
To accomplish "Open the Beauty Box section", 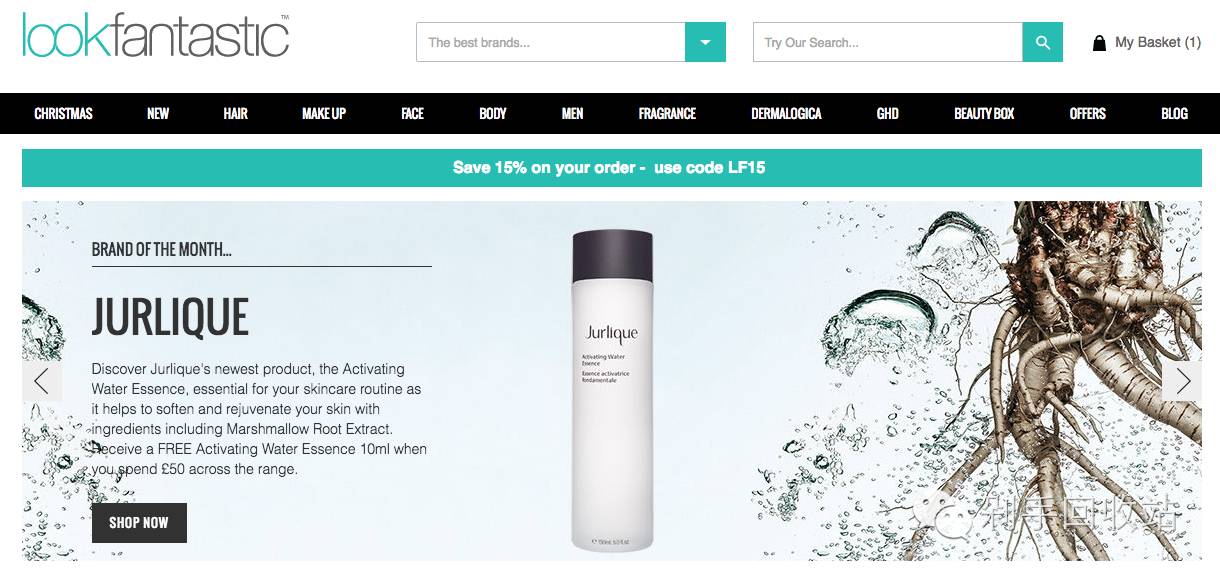I will click(984, 113).
